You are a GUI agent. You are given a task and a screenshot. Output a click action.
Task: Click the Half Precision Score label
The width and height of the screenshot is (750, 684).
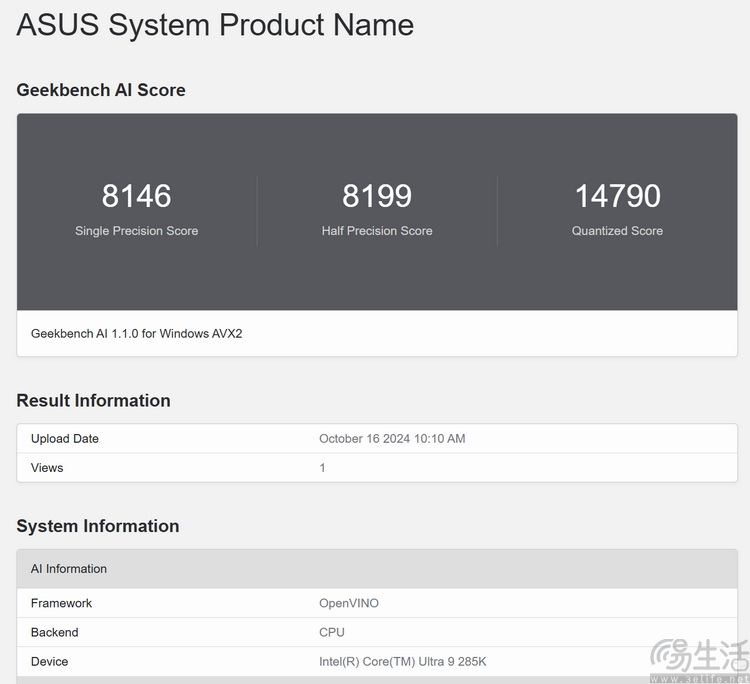377,231
